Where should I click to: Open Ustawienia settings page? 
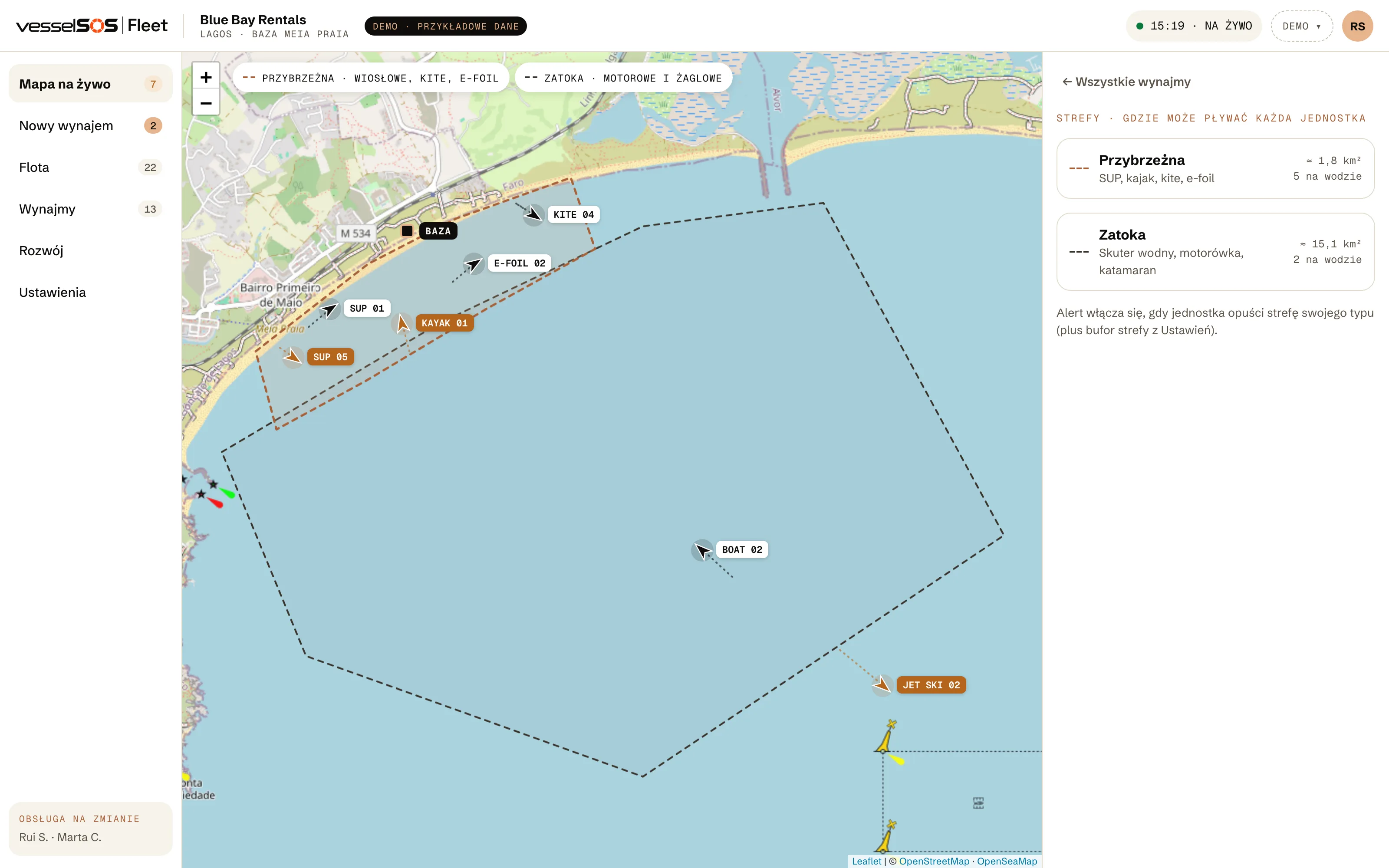[91, 292]
